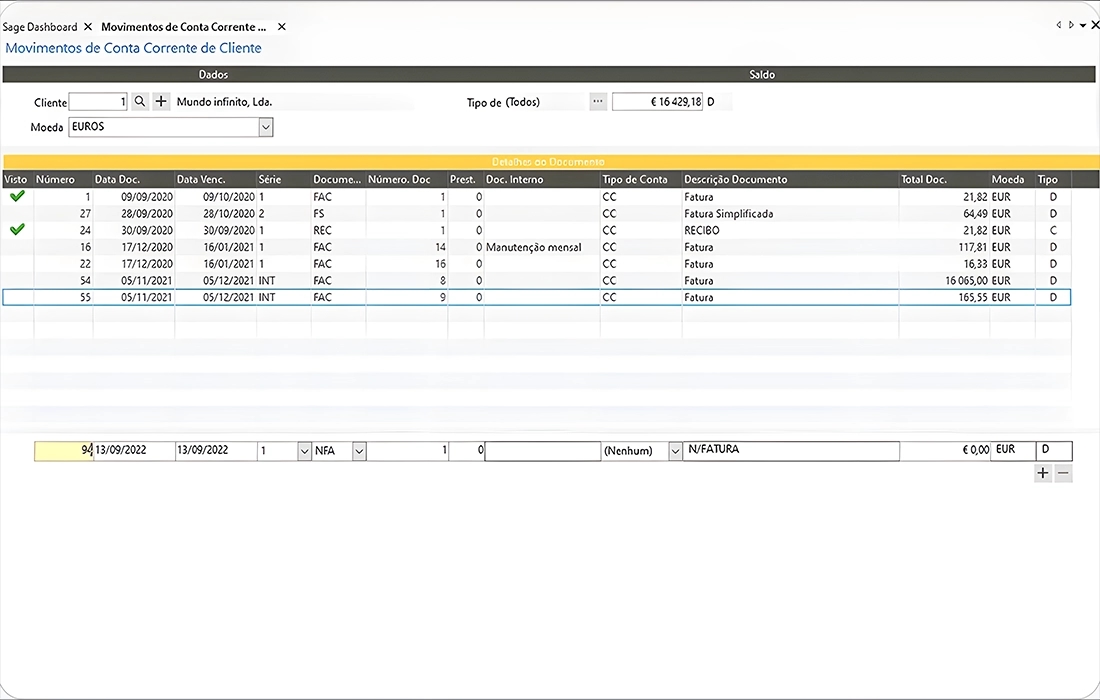This screenshot has width=1100, height=700.
Task: Close the Movimentos de Conta Corrente tab
Action: tap(281, 27)
